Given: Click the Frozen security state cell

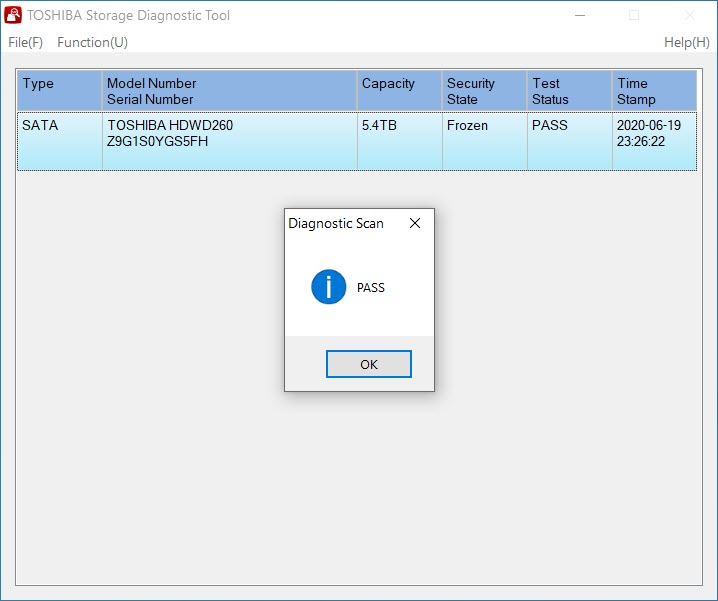Looking at the screenshot, I should click(x=484, y=141).
